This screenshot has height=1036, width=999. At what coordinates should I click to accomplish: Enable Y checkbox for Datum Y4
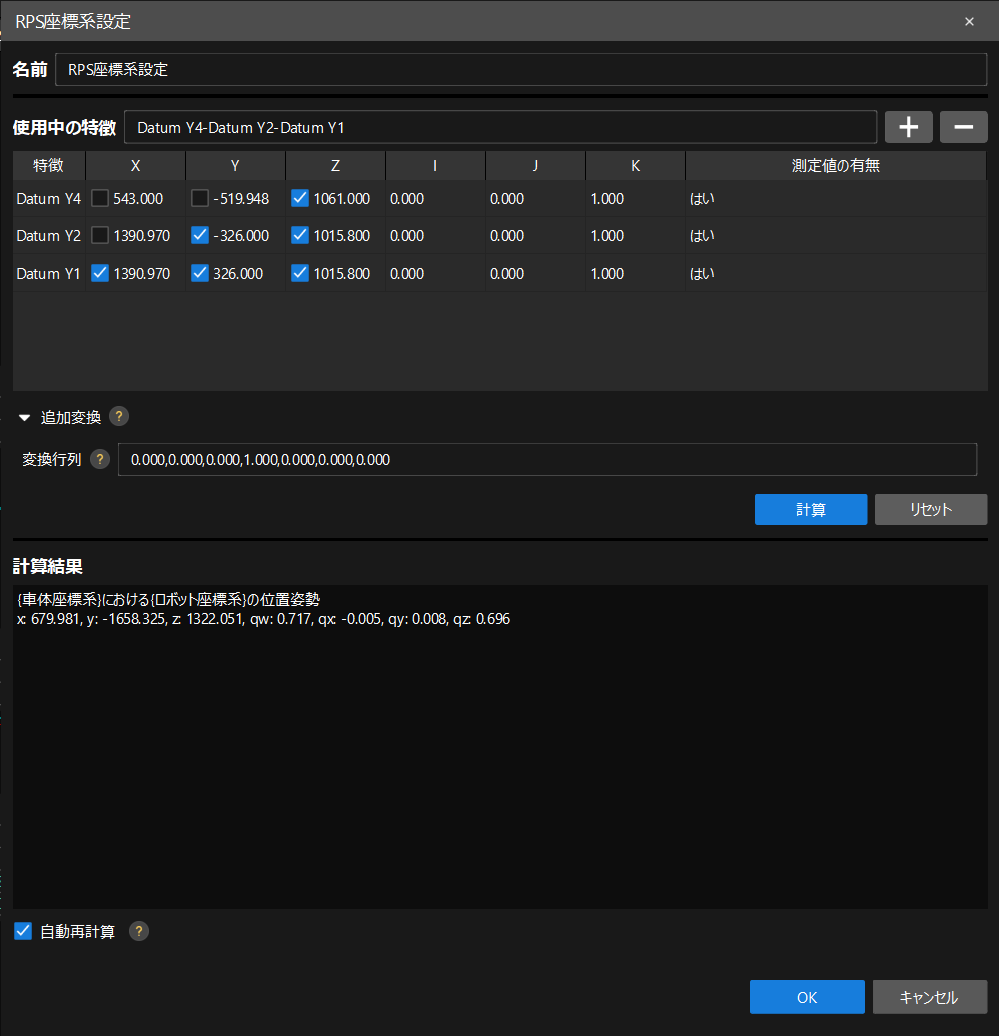tap(200, 198)
